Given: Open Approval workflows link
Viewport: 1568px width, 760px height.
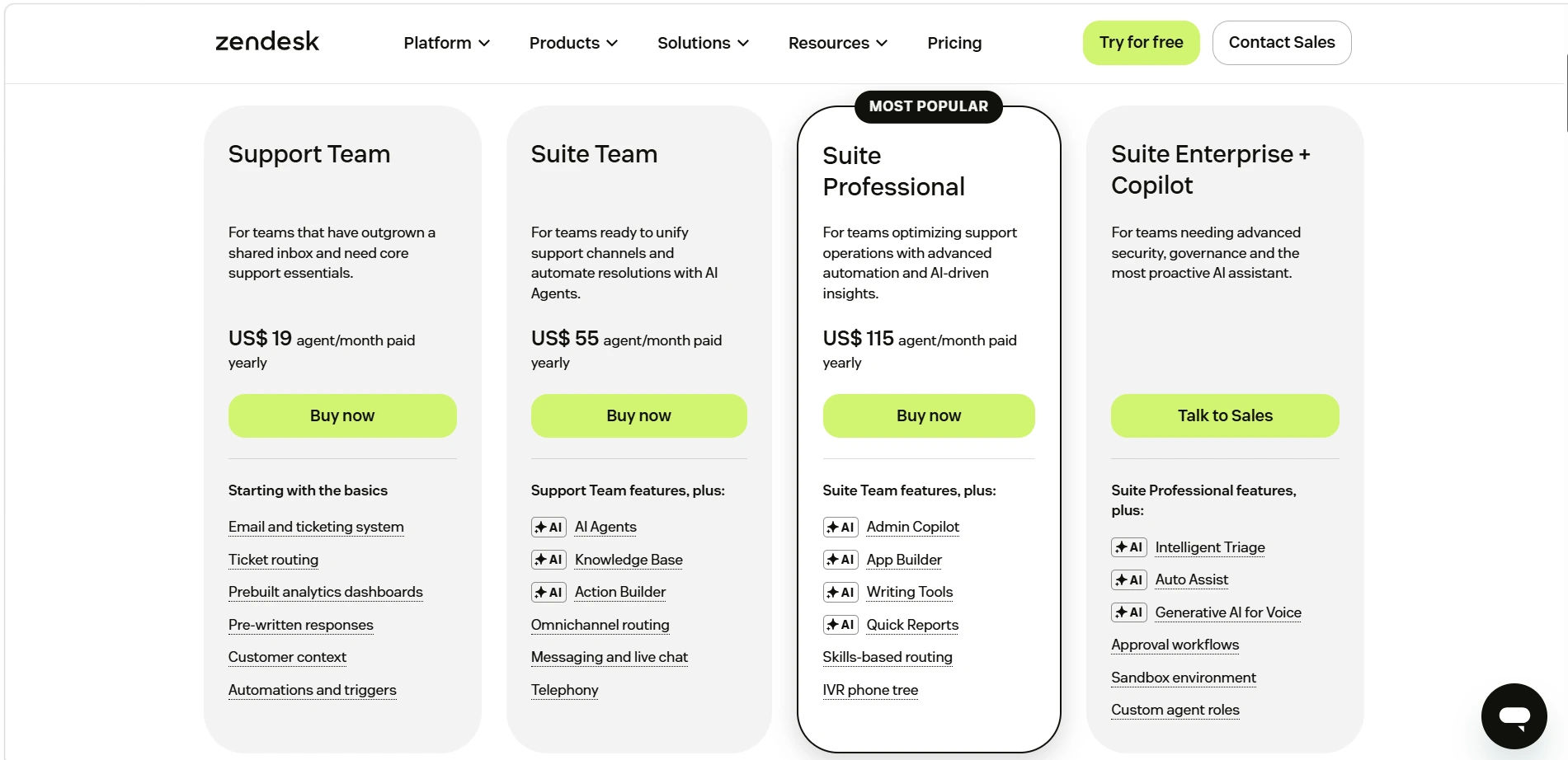Looking at the screenshot, I should click(1175, 645).
